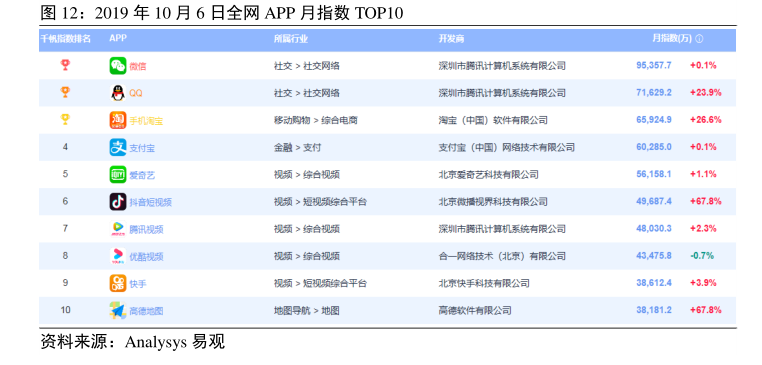Screen dimensions: 762x365
Task: Click the QQ penguin icon
Action: [118, 93]
